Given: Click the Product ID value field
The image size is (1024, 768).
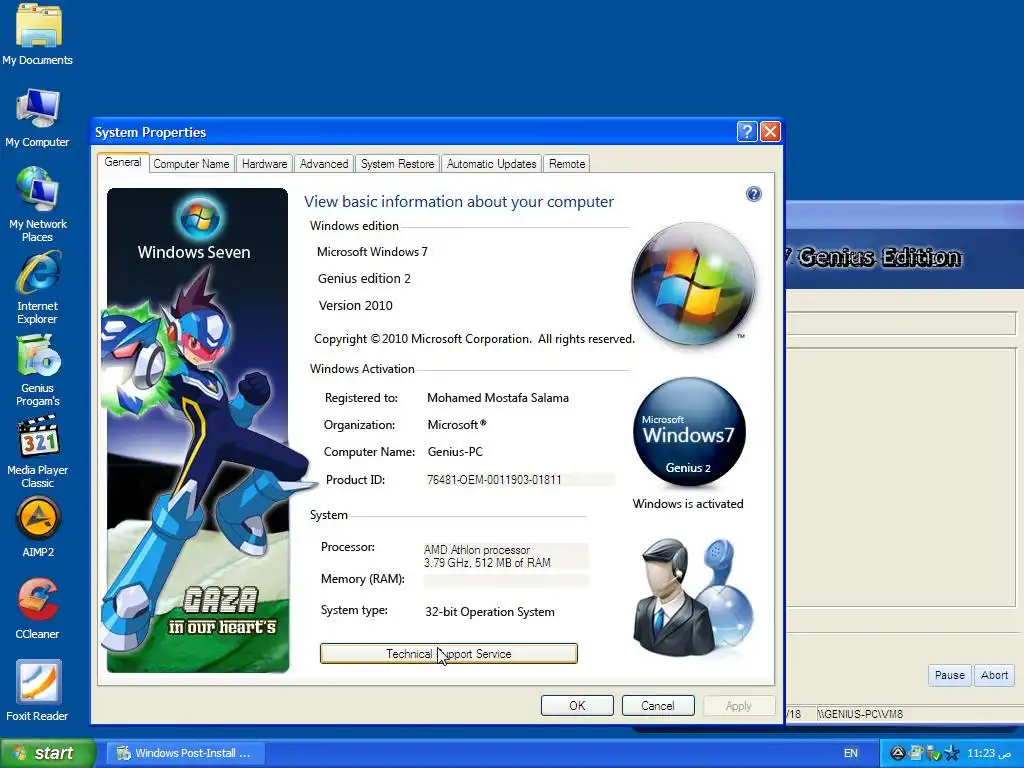Looking at the screenshot, I should click(520, 480).
